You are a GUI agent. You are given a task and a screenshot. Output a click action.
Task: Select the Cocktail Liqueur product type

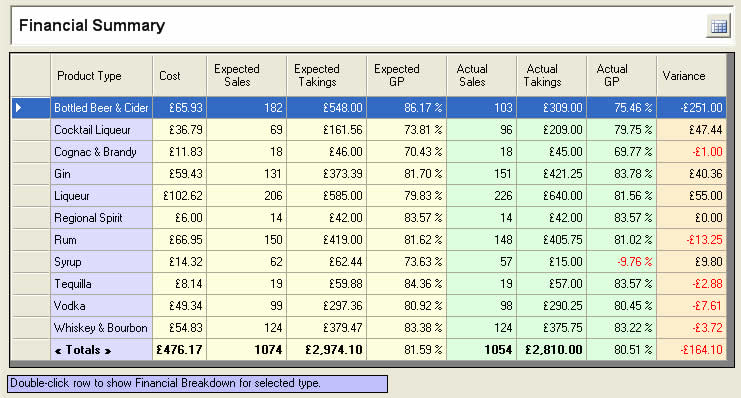(102, 130)
